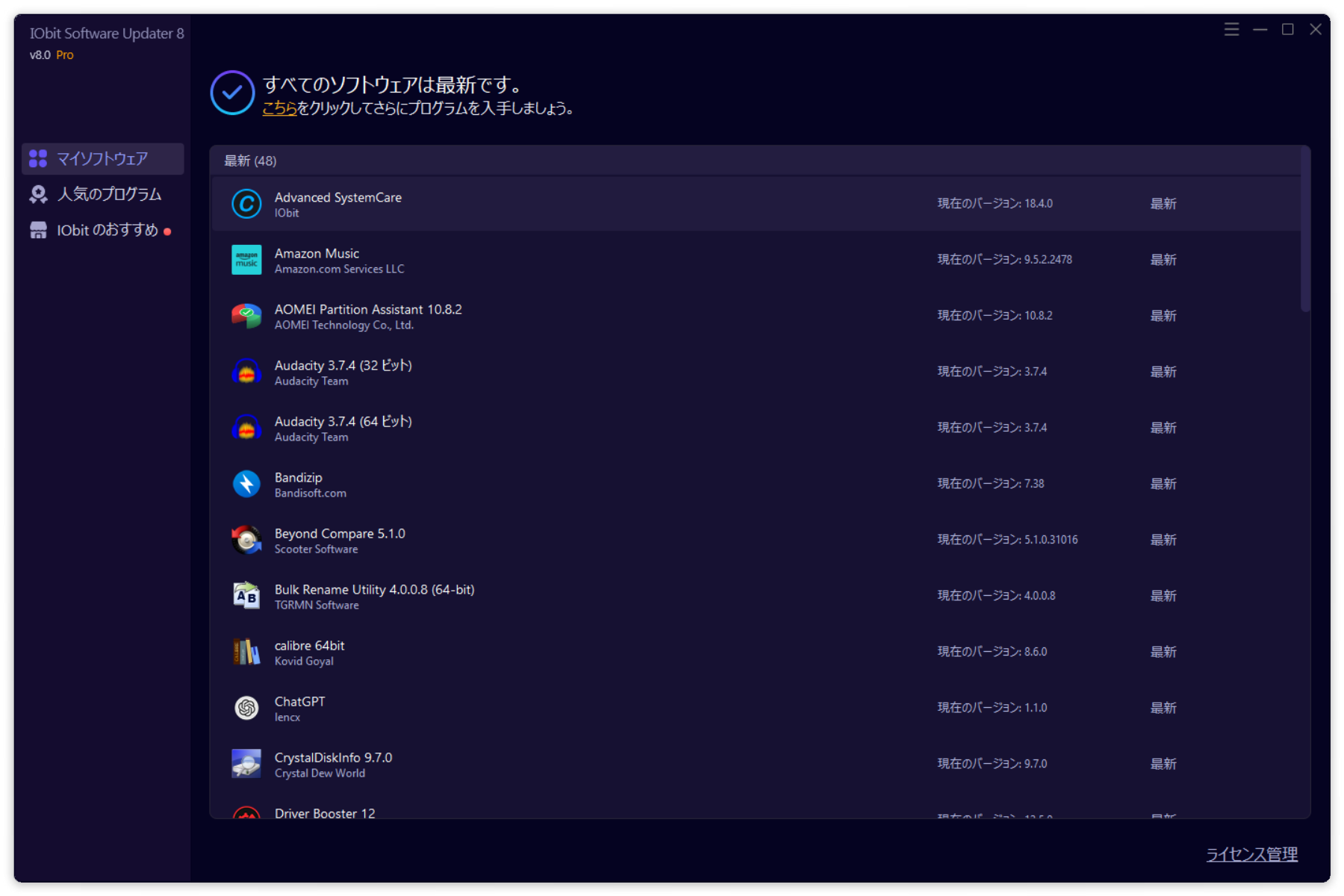The width and height of the screenshot is (1344, 896).
Task: Click the software list scrollbar thumb
Action: point(1305,229)
